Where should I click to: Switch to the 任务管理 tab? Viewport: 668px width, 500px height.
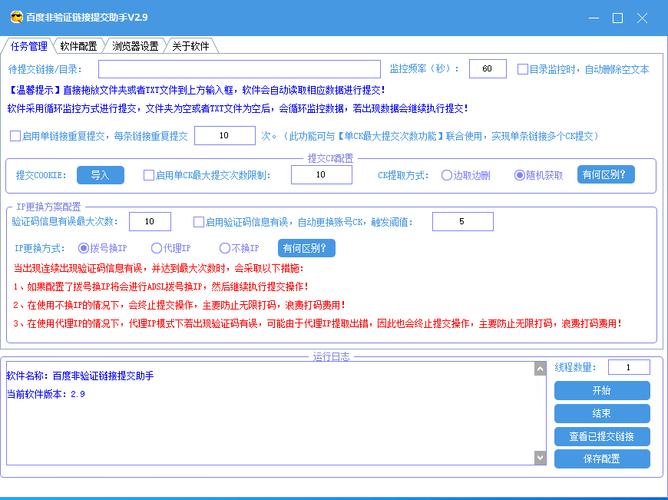tap(29, 46)
